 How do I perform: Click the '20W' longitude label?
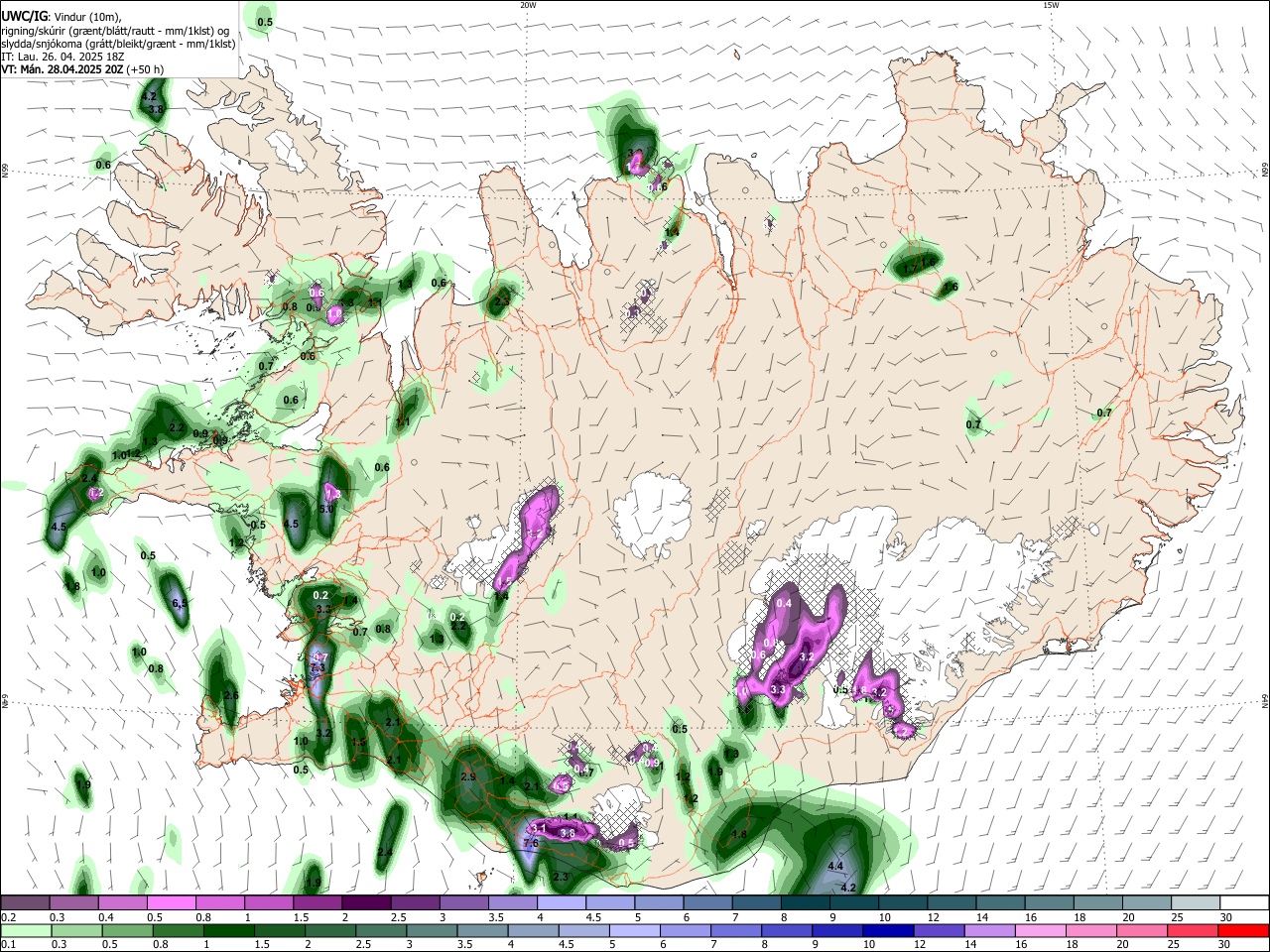(x=528, y=5)
